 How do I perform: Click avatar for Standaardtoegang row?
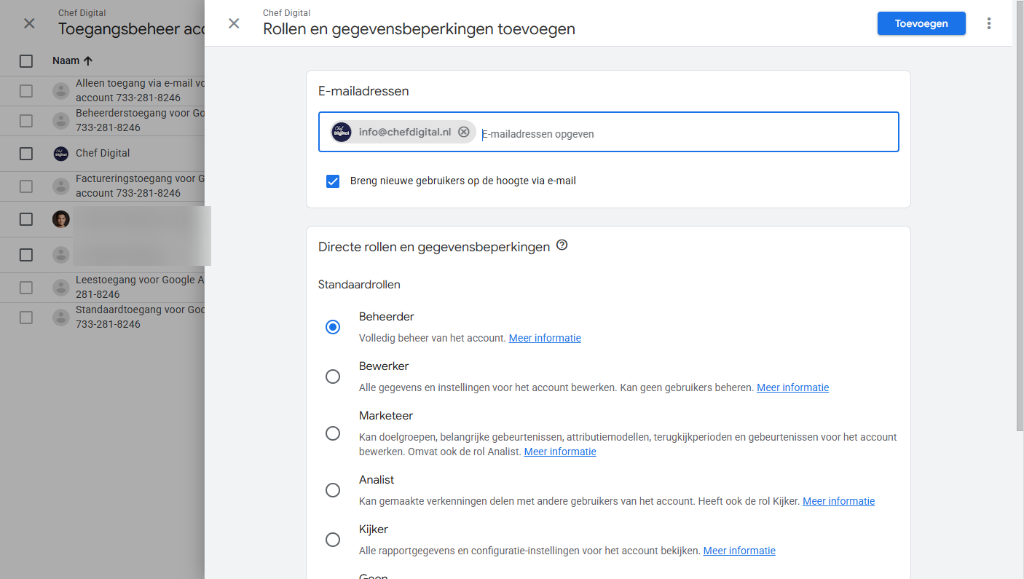pyautogui.click(x=61, y=317)
